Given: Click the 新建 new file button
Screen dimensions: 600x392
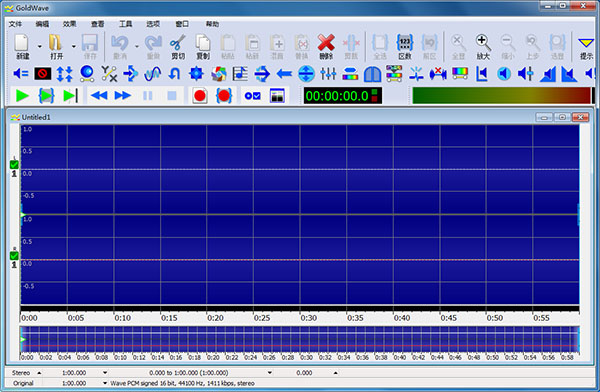Looking at the screenshot, I should [22, 47].
